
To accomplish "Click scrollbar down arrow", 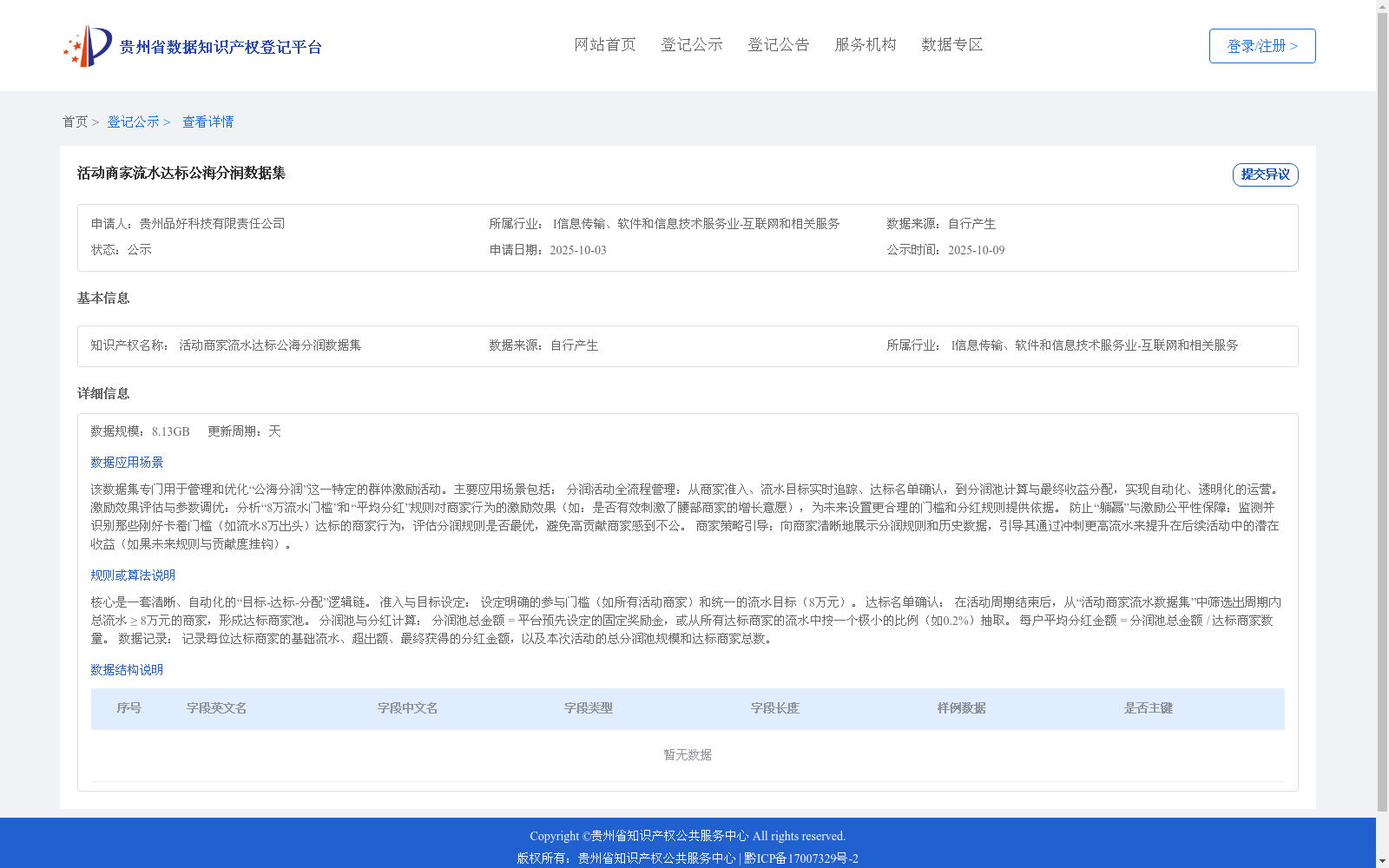I will 1382,861.
